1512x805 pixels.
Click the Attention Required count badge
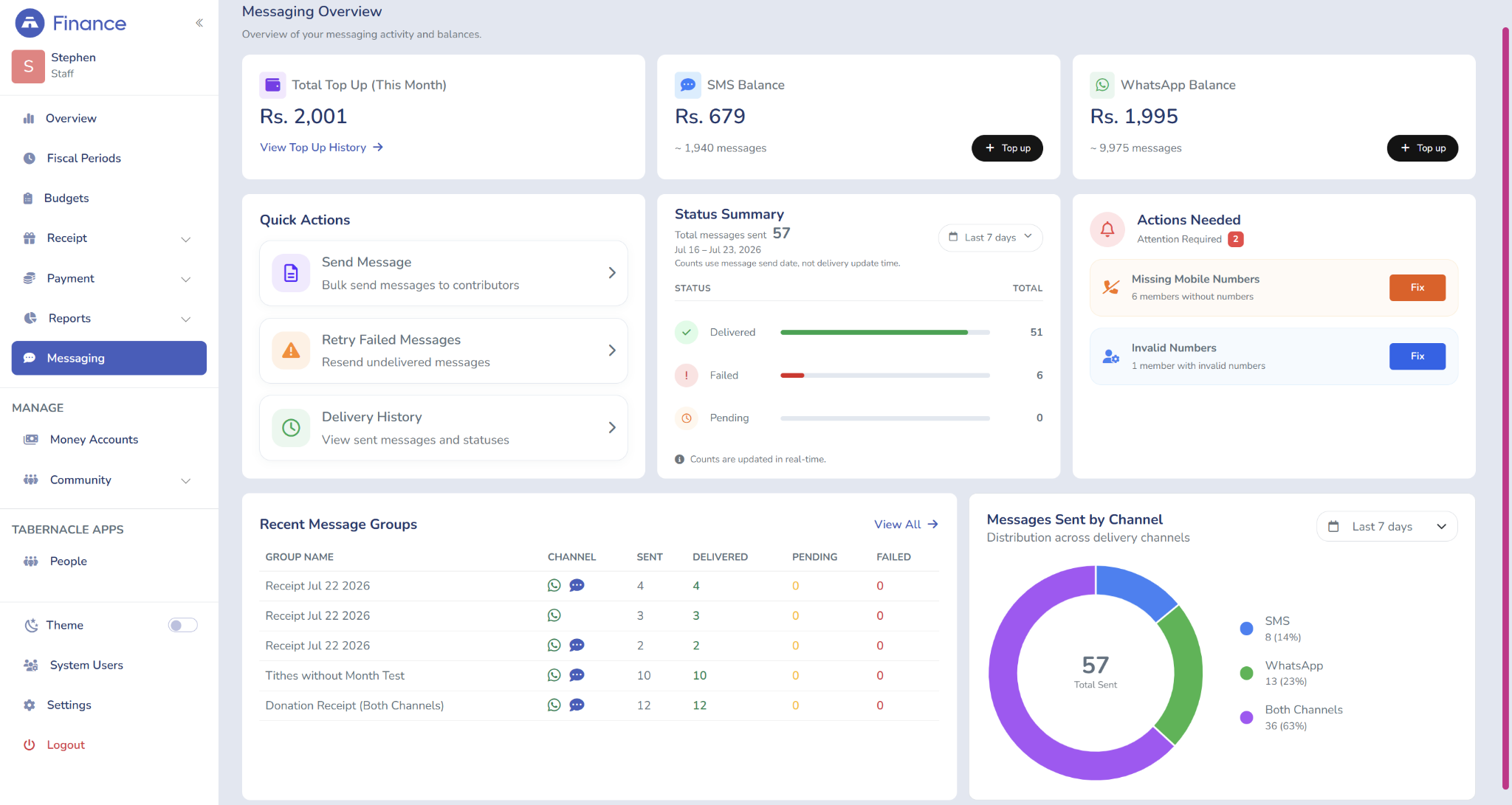coord(1235,239)
